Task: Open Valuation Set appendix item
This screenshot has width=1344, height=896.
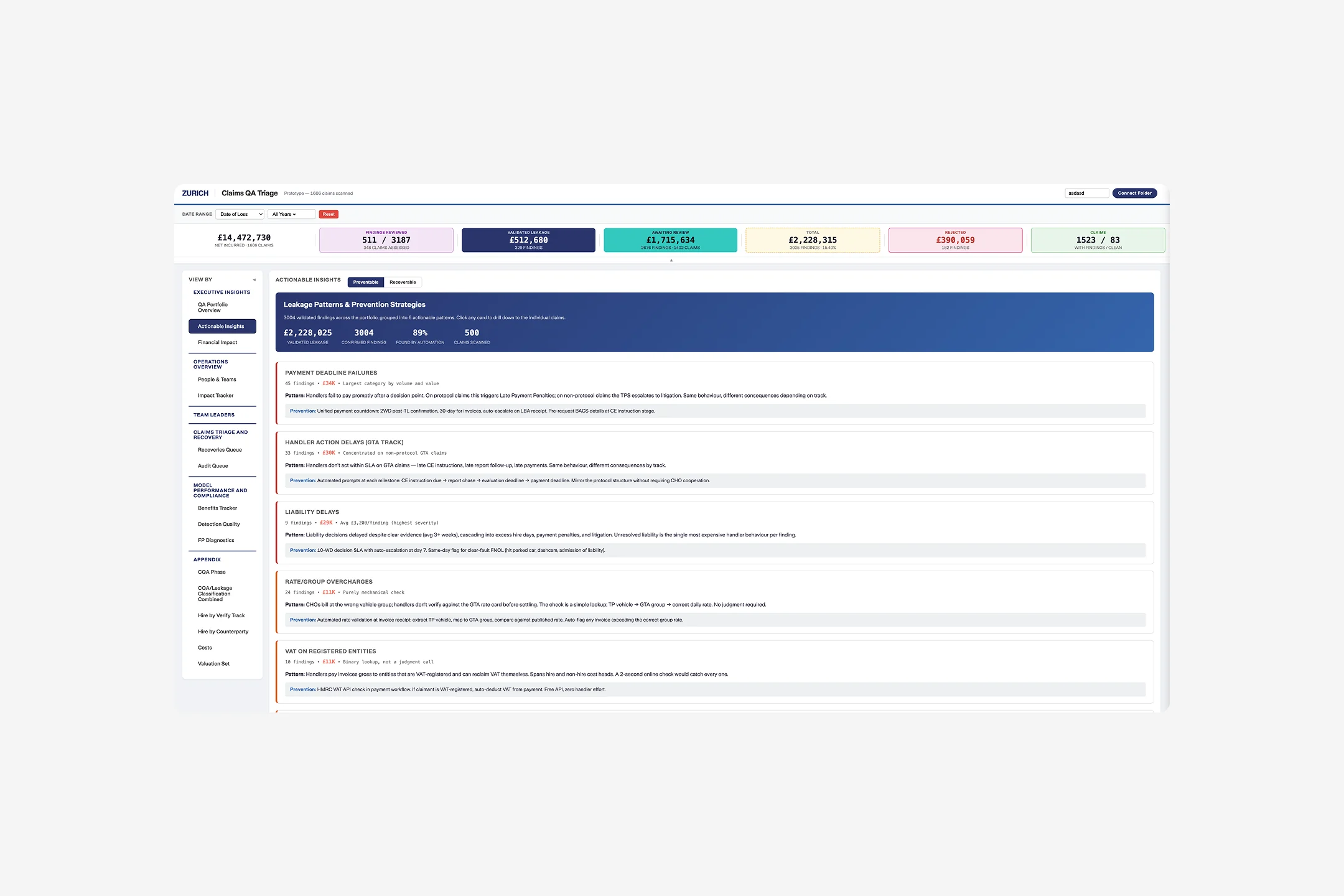Action: (222, 664)
